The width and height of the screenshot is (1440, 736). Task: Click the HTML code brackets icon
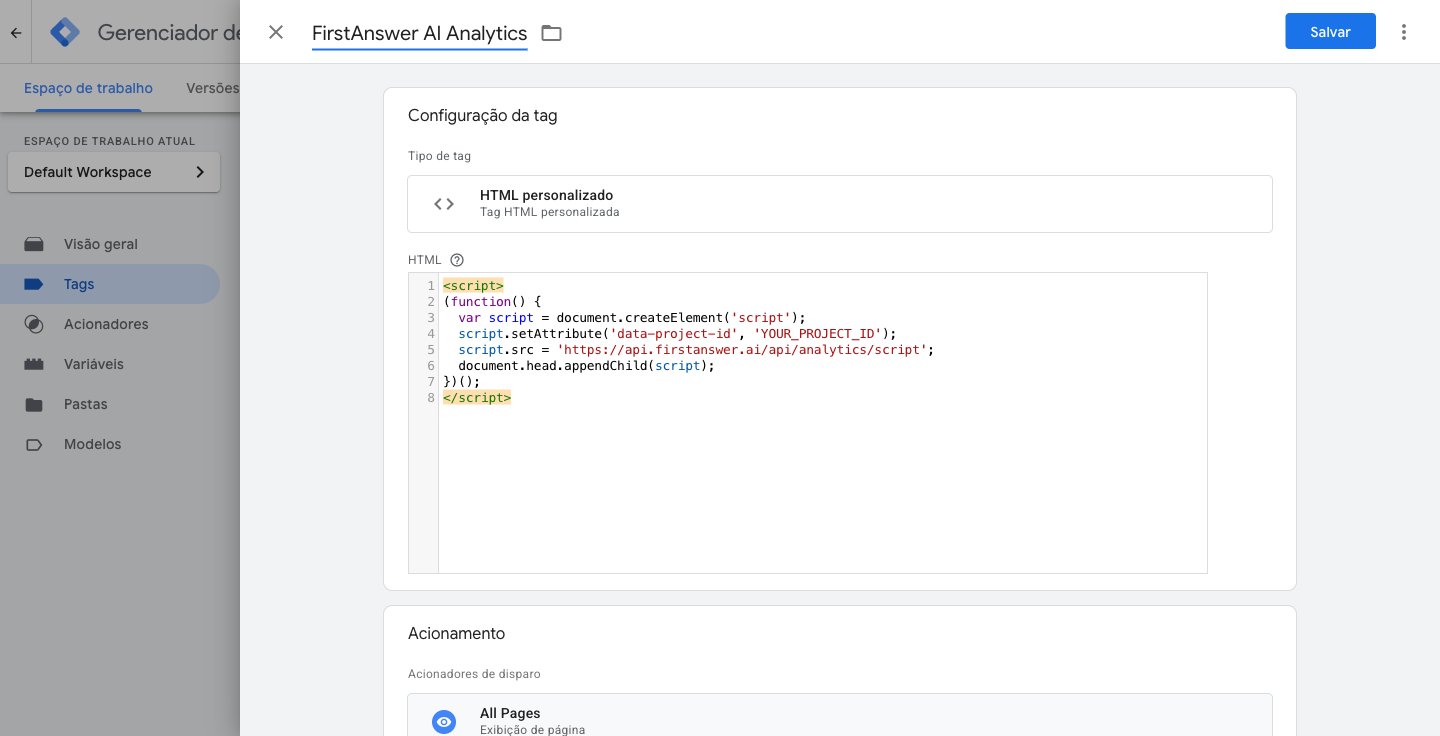pyautogui.click(x=444, y=204)
